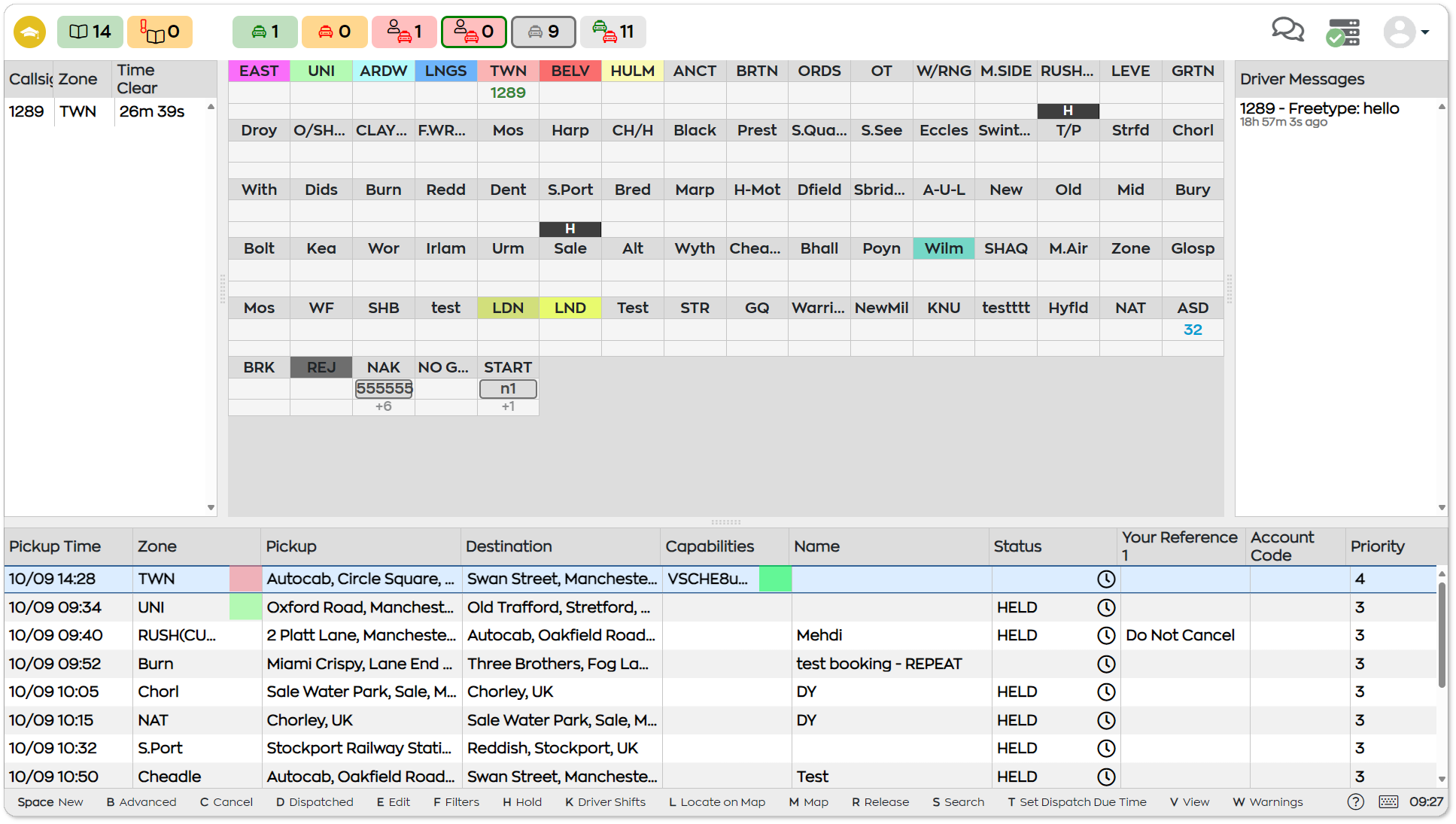Toggle highlighted driver-car filter showing 0
The image size is (1456, 824).
[474, 32]
